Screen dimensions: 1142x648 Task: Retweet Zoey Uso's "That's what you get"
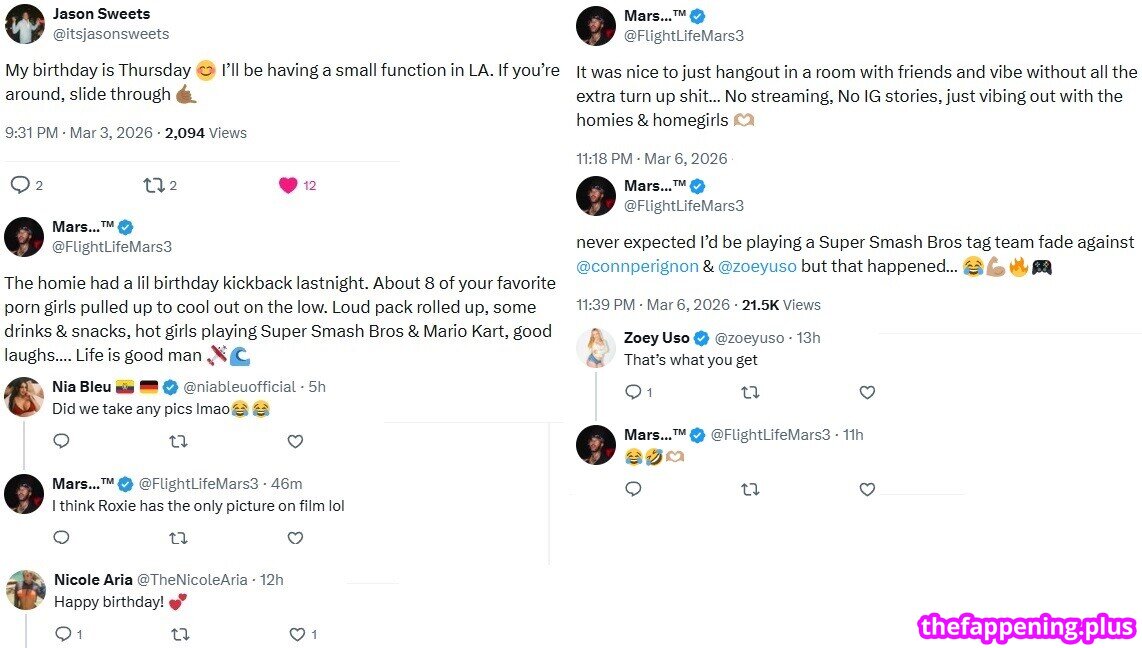[x=750, y=392]
